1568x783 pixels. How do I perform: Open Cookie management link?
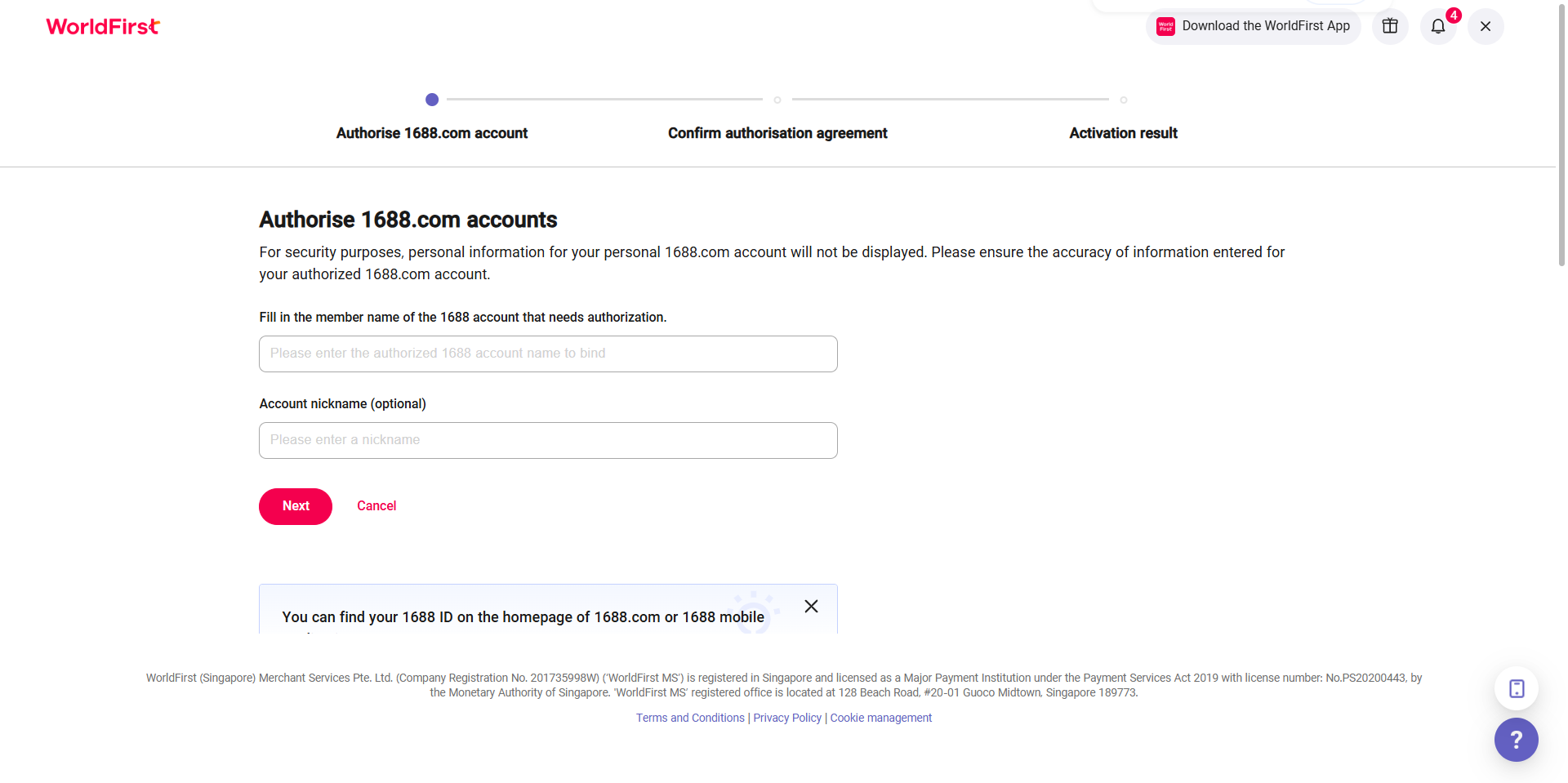coord(880,718)
